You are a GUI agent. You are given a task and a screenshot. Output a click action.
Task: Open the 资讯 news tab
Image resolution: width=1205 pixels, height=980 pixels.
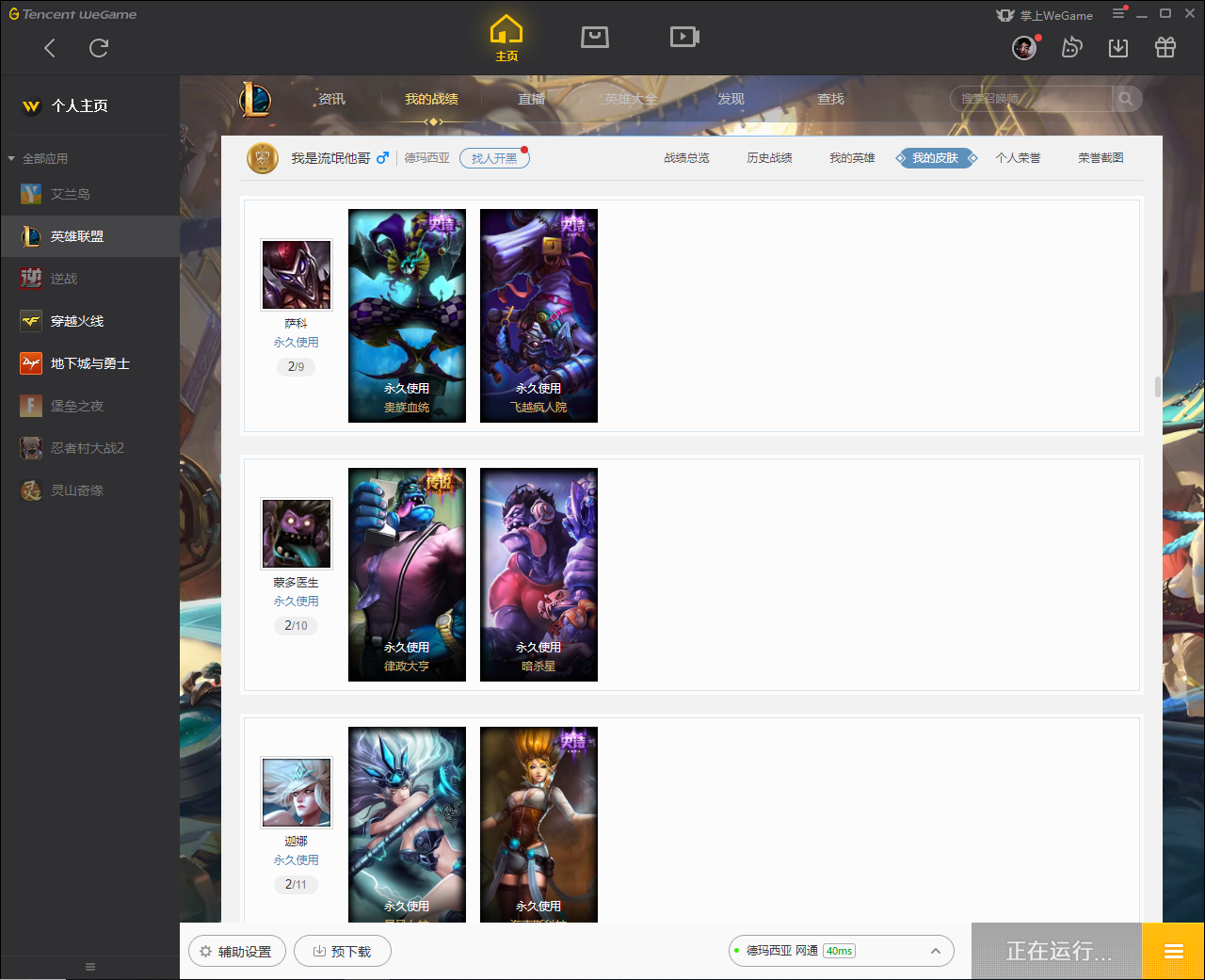[331, 99]
